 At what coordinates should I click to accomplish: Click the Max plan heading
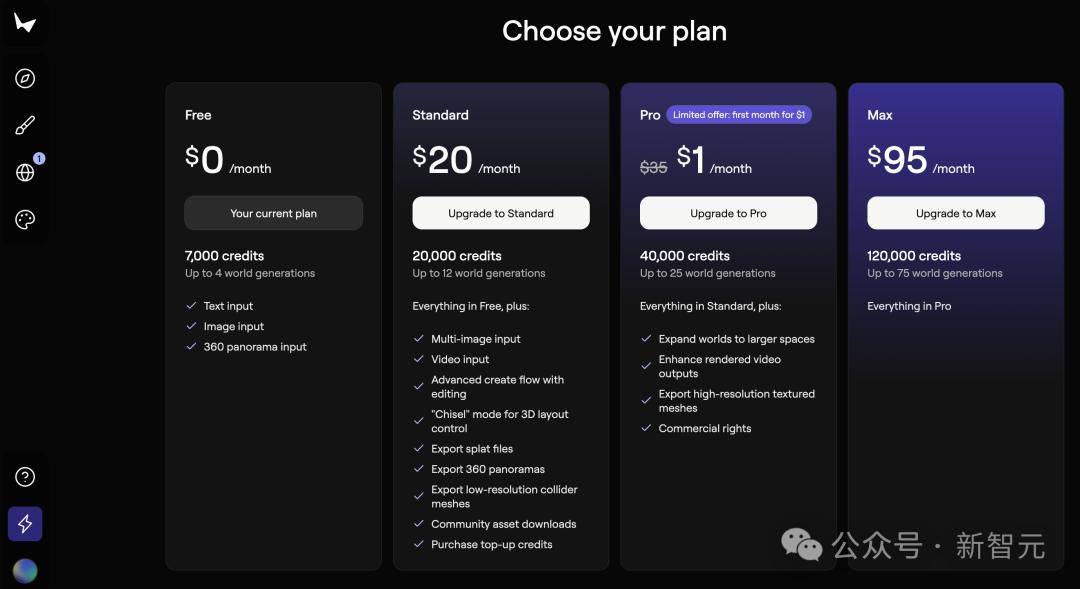coord(880,115)
